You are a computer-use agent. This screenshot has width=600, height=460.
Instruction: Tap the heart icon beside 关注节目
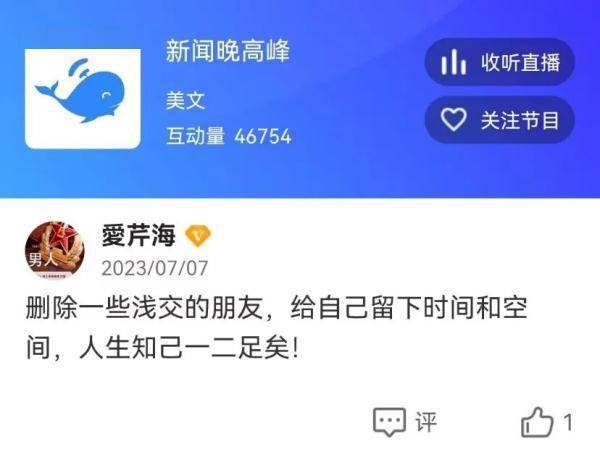(453, 119)
